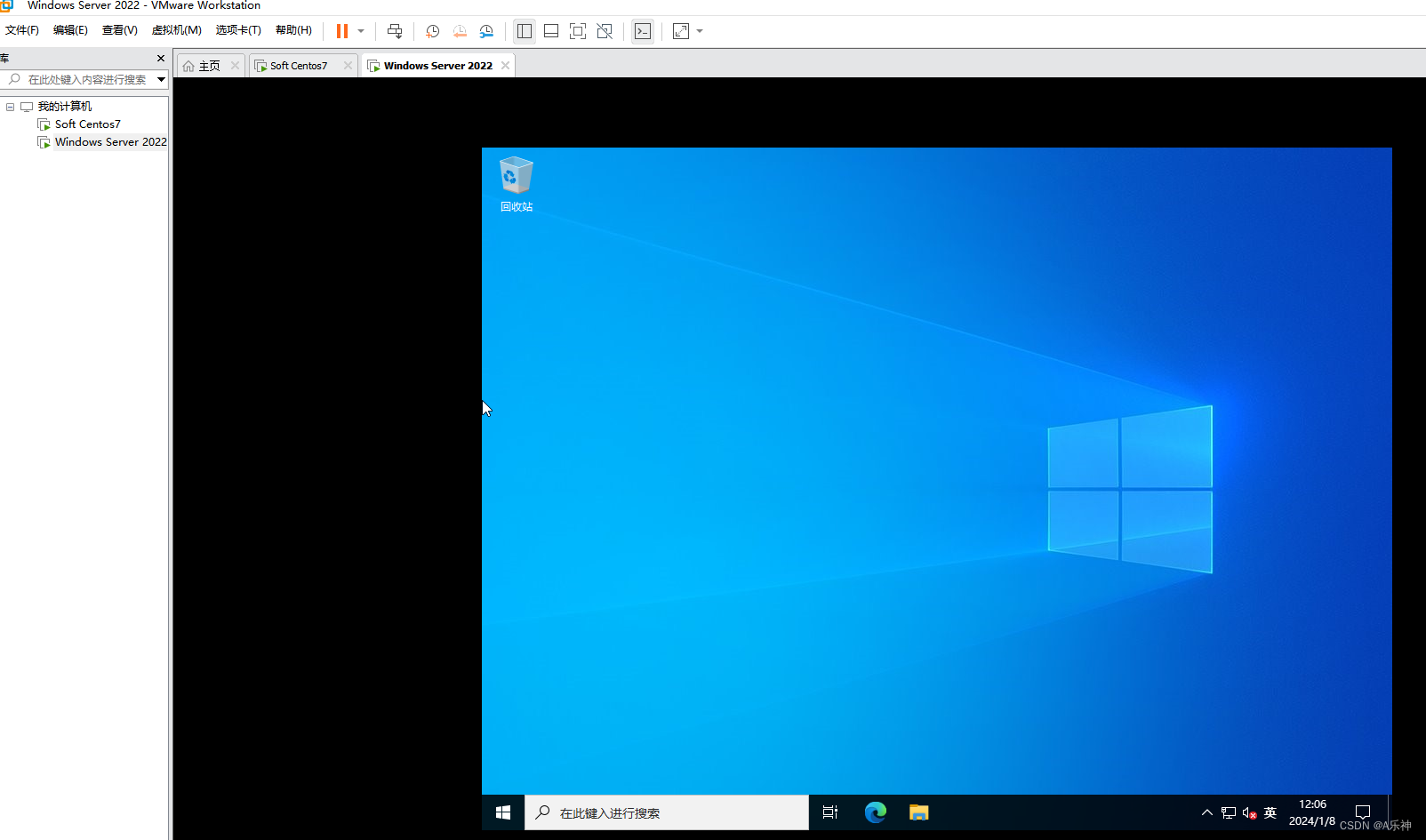Open the guest Windows Start menu

[503, 812]
